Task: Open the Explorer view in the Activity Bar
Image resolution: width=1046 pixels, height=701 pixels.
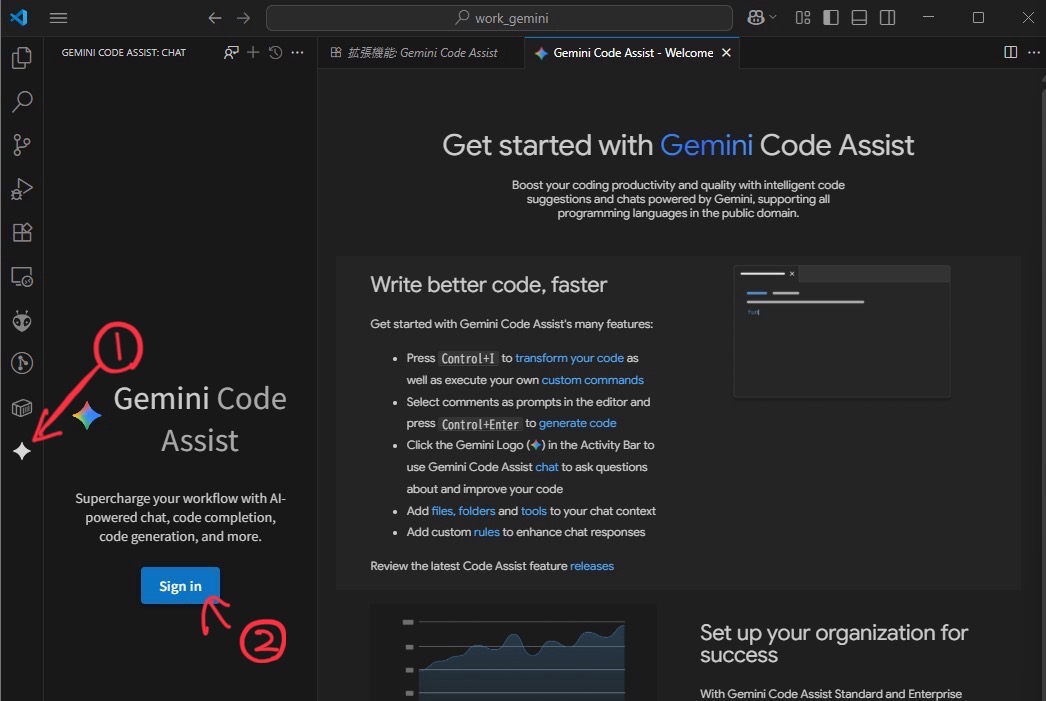Action: pyautogui.click(x=22, y=57)
